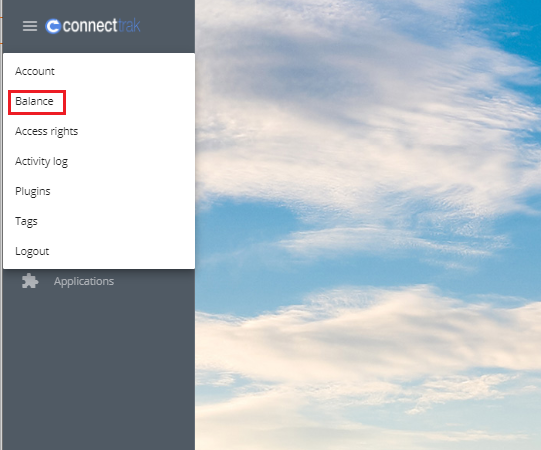541x450 pixels.
Task: Toggle the hamburger menu icon
Action: coord(30,26)
